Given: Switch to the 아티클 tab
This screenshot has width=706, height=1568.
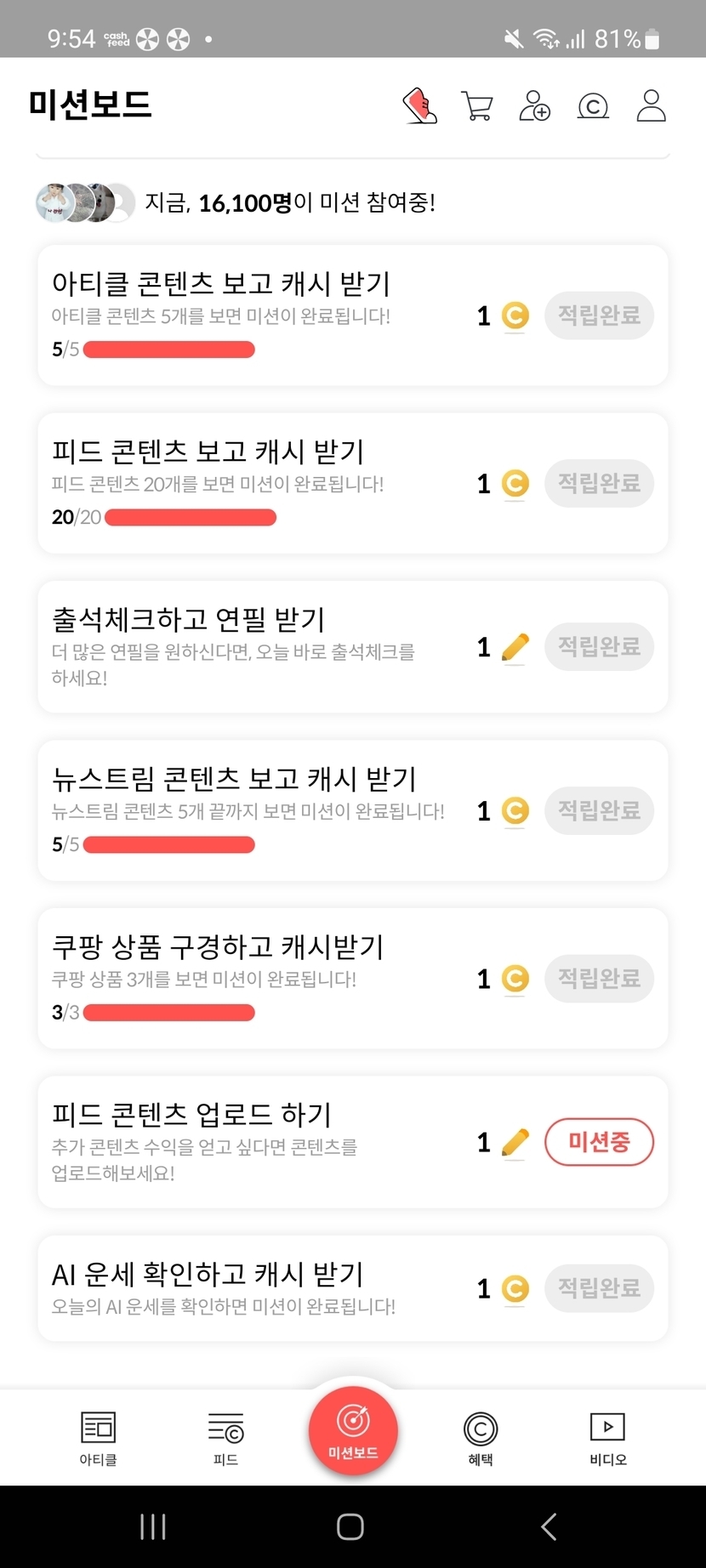Looking at the screenshot, I should (x=98, y=1438).
